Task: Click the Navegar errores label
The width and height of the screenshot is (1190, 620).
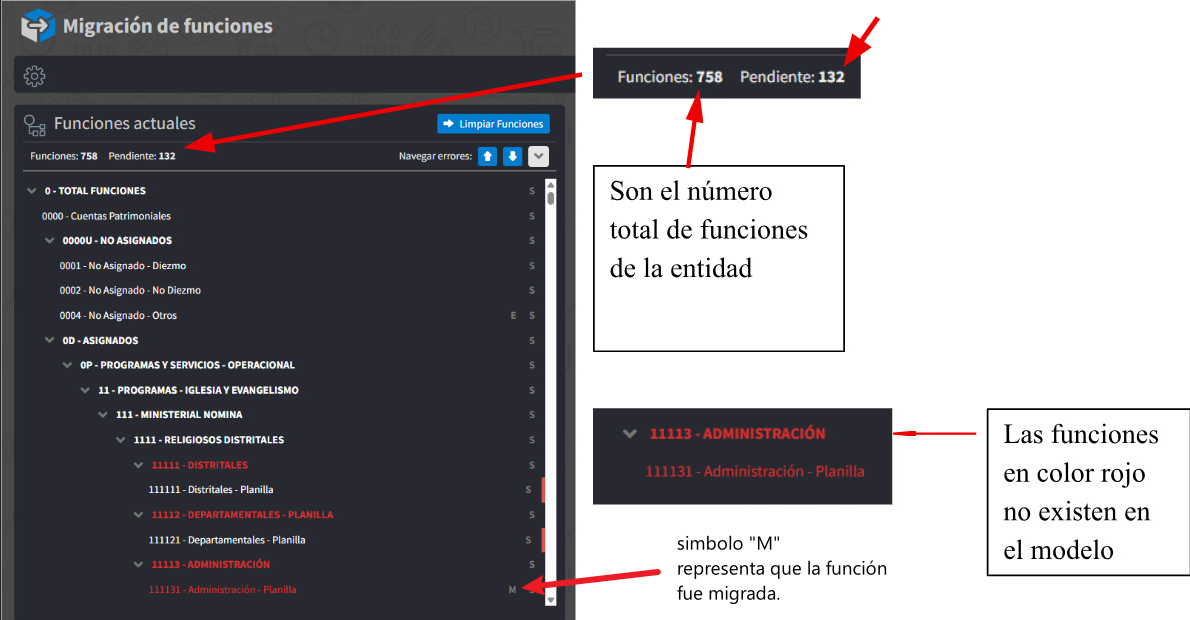Action: coord(436,156)
